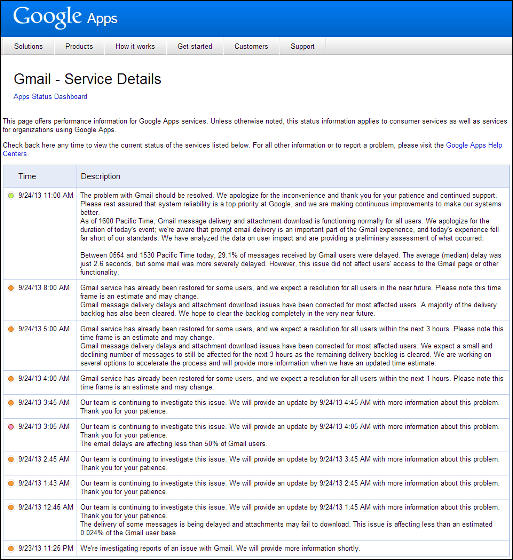
Task: Click the Google Apps logo
Action: pyautogui.click(x=65, y=17)
